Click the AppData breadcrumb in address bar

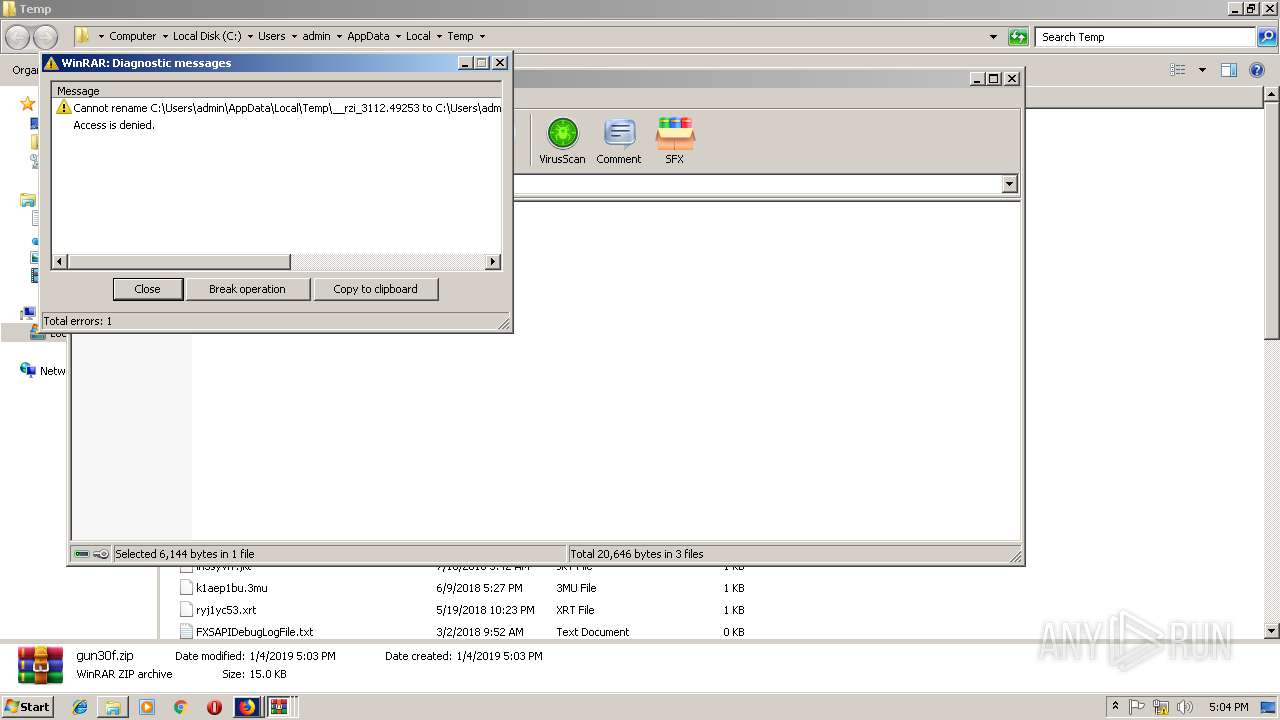pyautogui.click(x=368, y=36)
